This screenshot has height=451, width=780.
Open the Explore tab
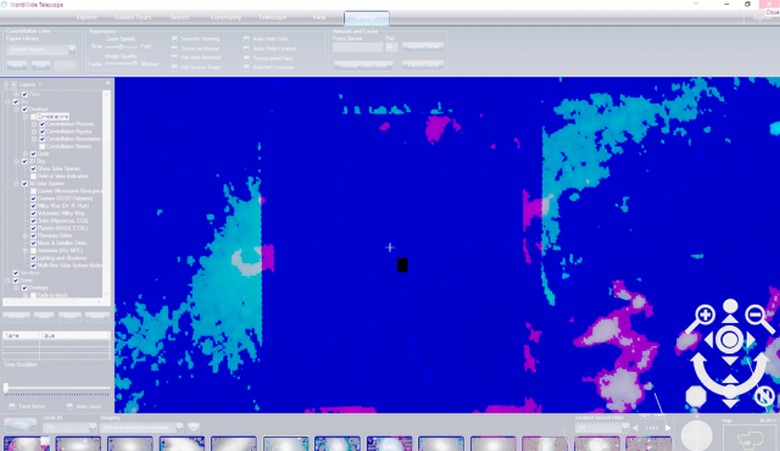coord(86,18)
